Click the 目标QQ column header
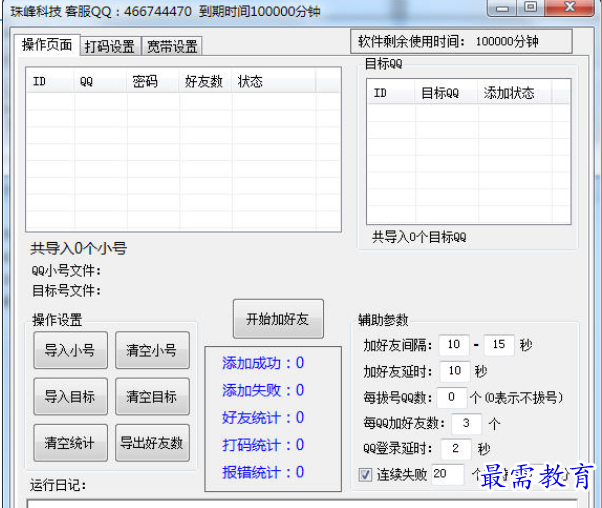 pyautogui.click(x=446, y=93)
